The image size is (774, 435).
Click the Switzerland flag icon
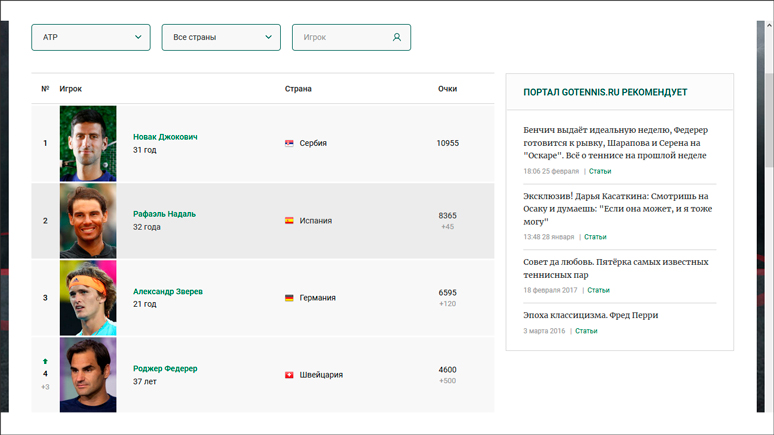[289, 375]
